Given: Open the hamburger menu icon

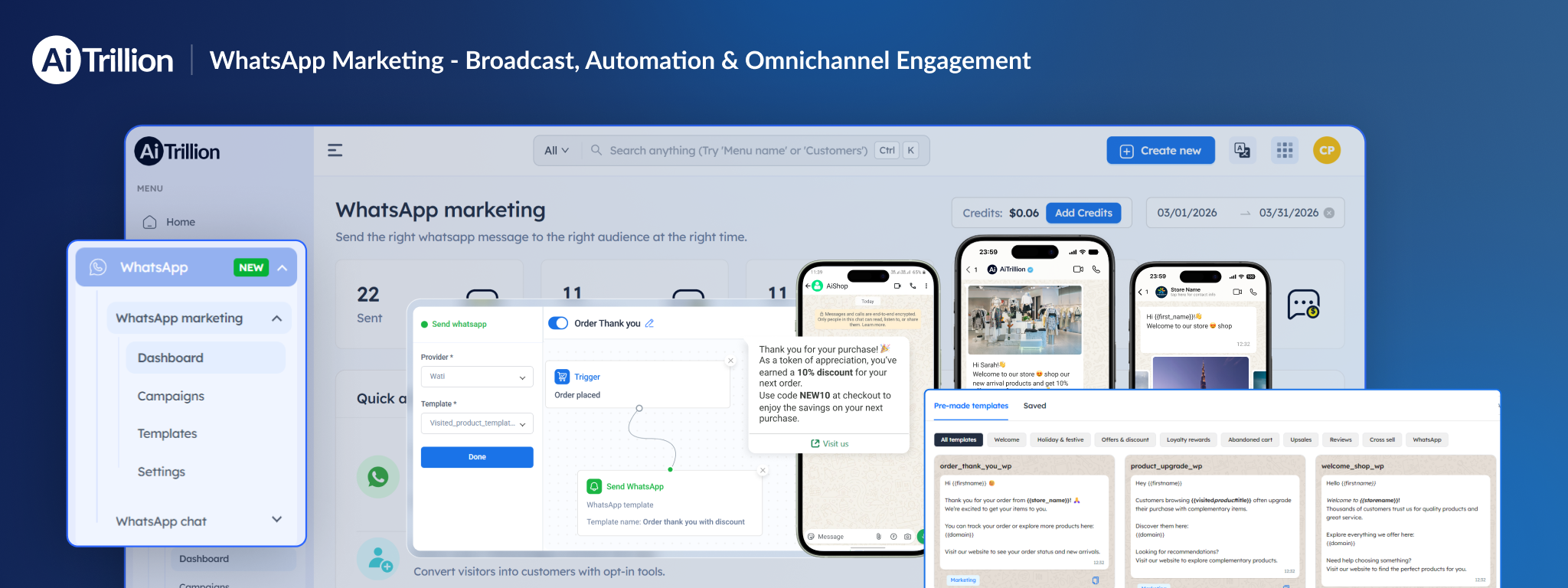Looking at the screenshot, I should tap(335, 150).
